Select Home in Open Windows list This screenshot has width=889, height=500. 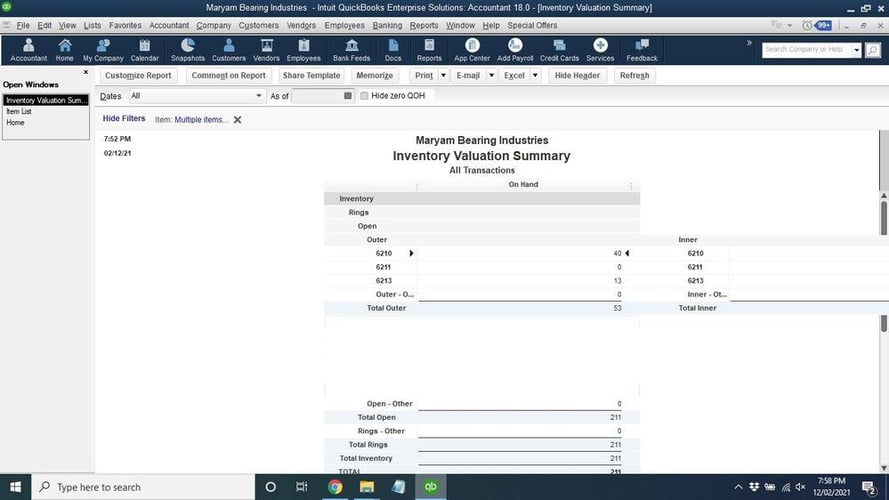tap(15, 122)
